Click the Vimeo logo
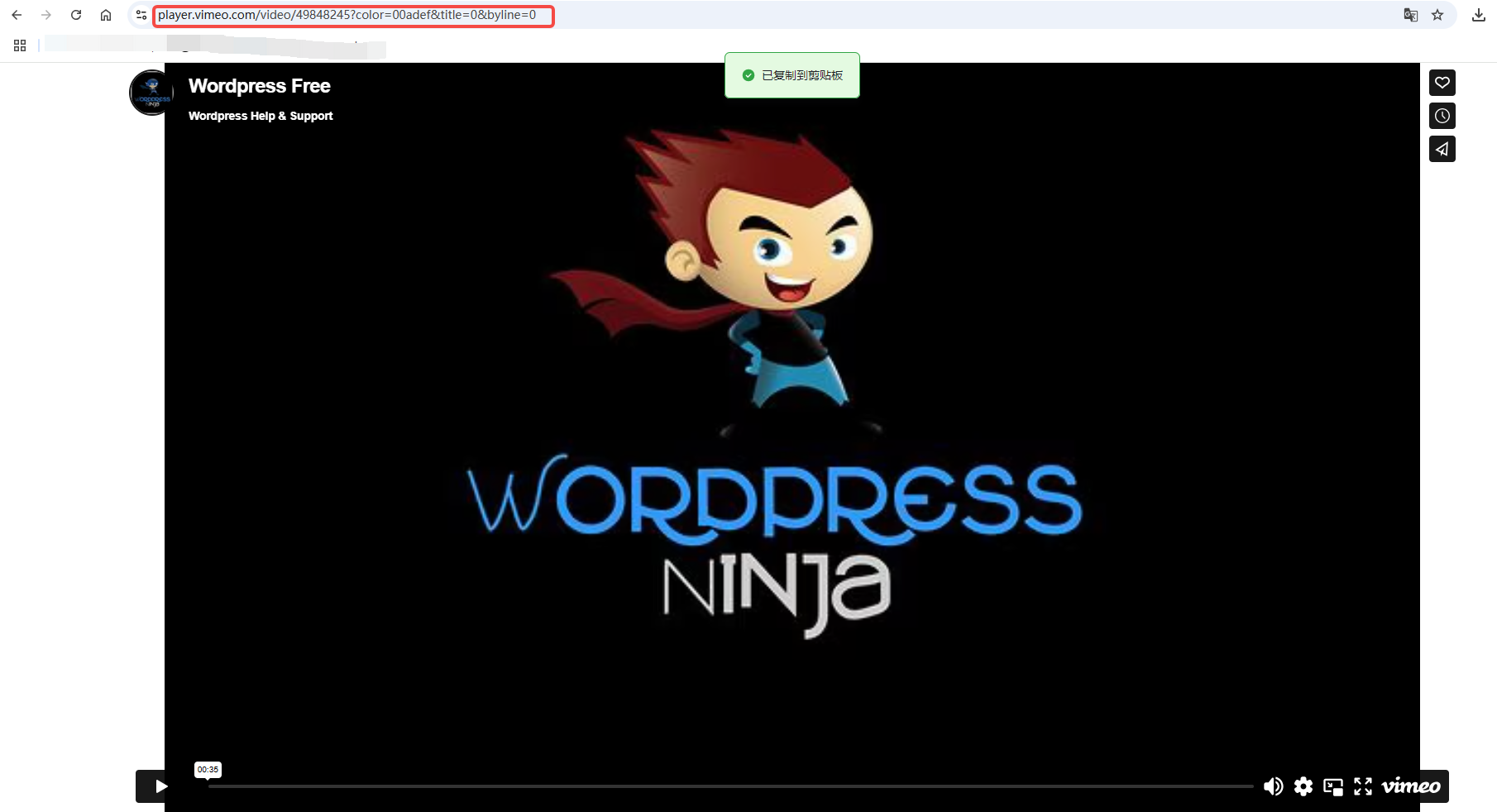Image resolution: width=1497 pixels, height=812 pixels. tap(1410, 786)
